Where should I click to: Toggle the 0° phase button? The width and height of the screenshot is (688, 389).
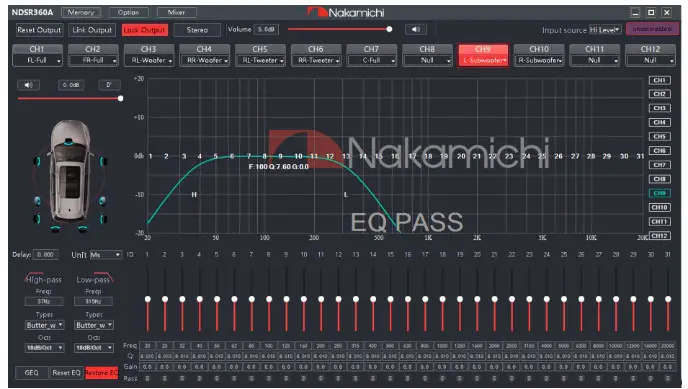tap(109, 85)
